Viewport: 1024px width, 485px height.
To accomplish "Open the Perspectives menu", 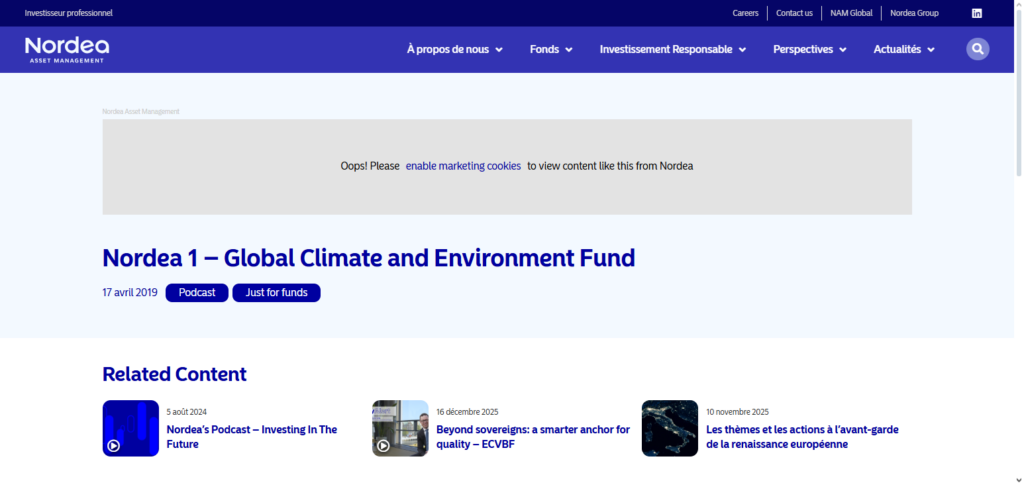I will (803, 50).
